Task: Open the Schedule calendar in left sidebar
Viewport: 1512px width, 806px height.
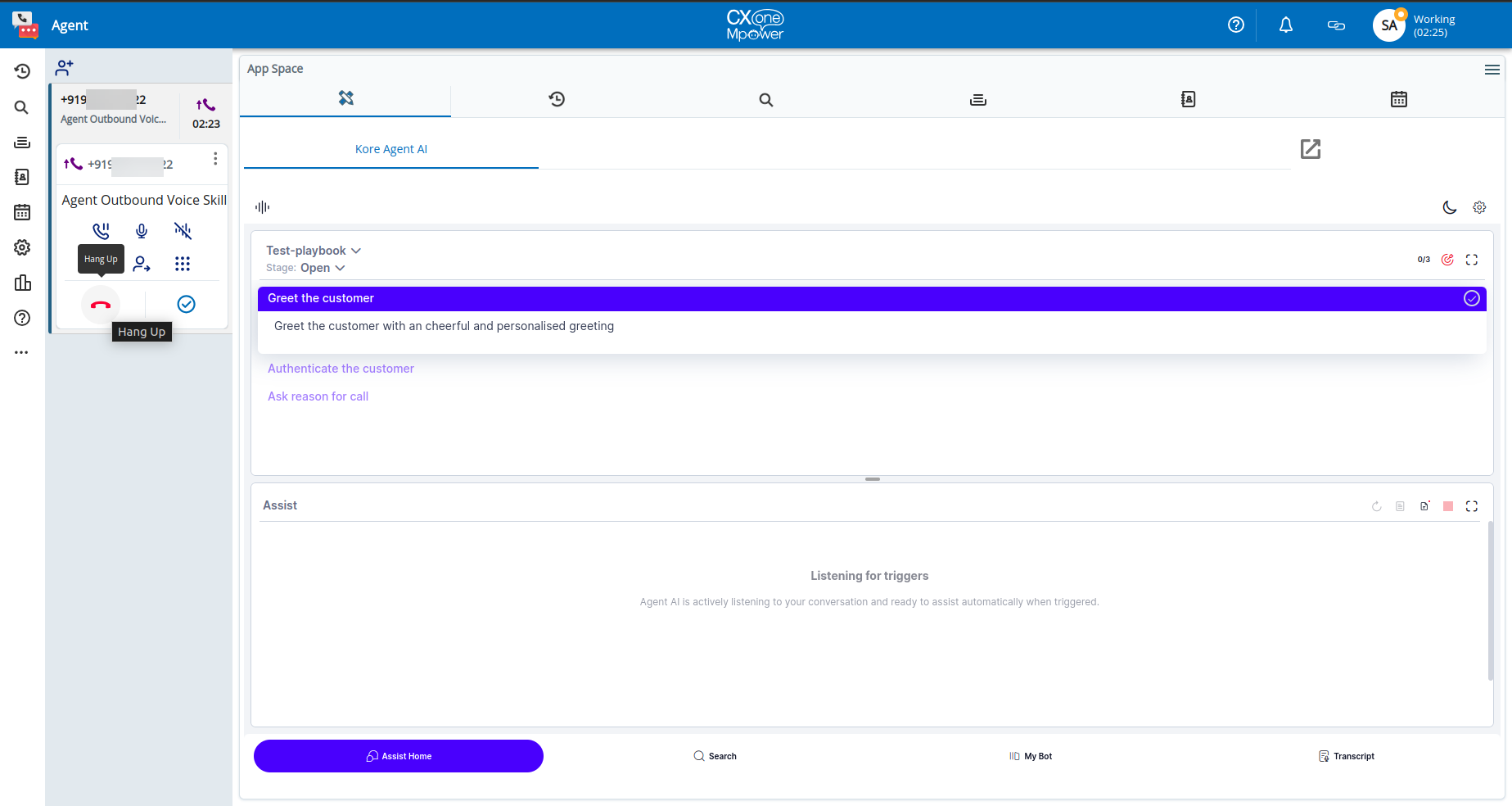Action: pos(22,212)
